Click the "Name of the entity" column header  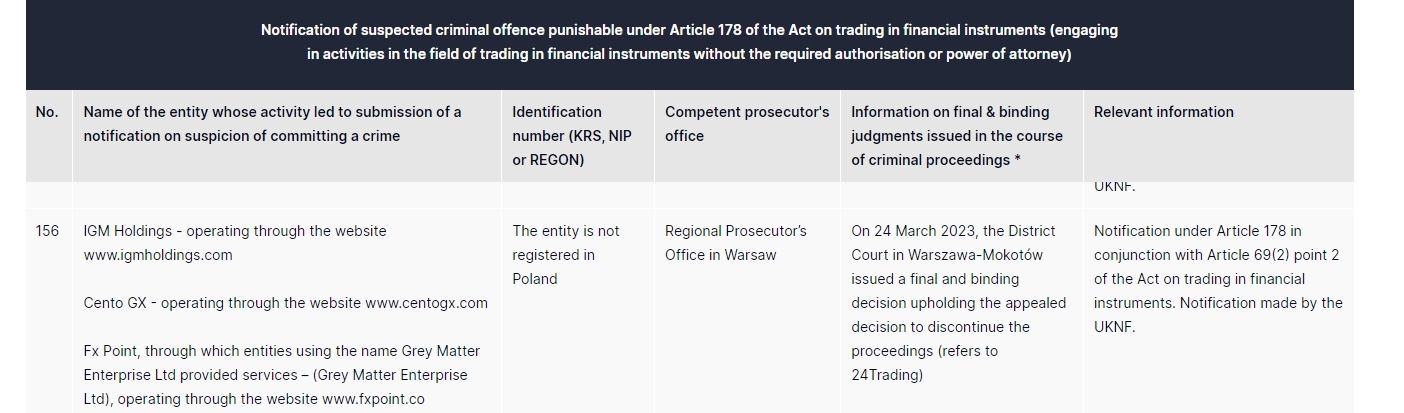click(x=272, y=124)
